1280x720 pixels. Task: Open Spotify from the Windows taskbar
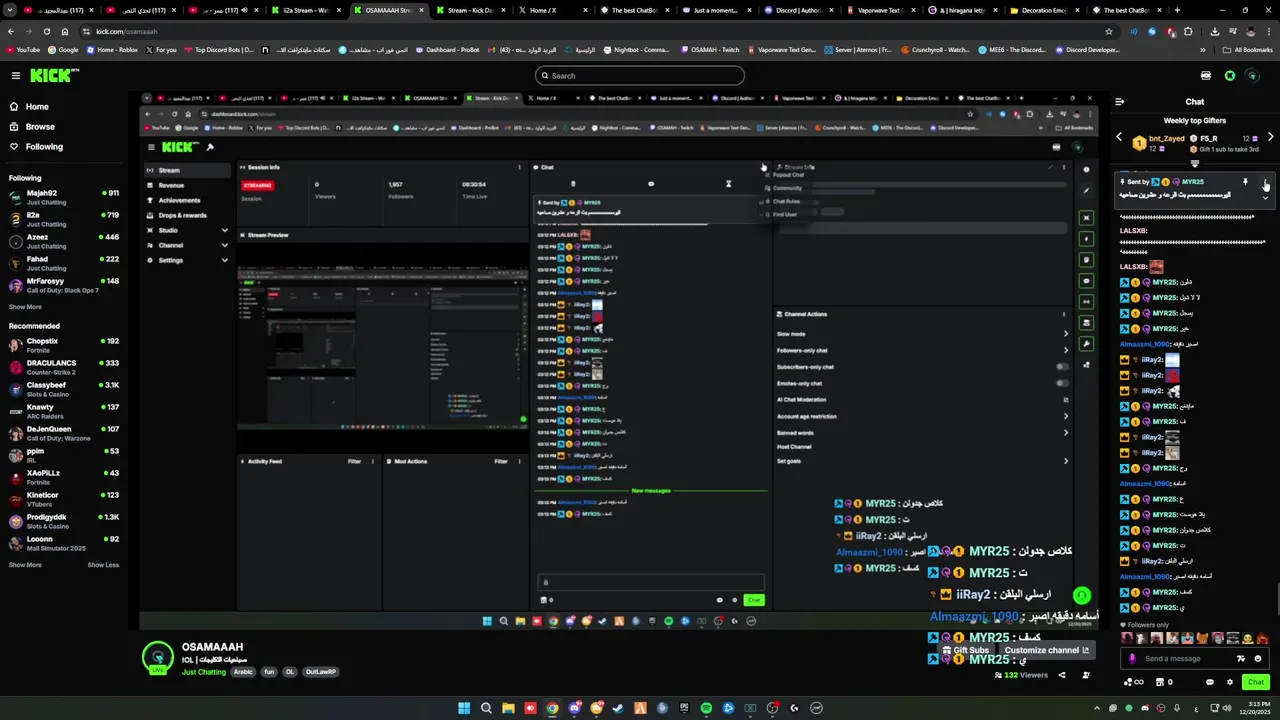click(x=706, y=708)
